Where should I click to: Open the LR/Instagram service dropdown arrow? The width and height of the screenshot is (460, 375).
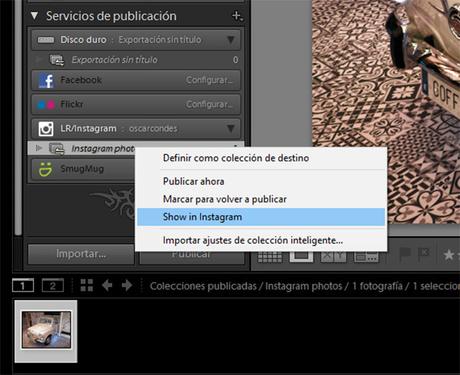(230, 128)
